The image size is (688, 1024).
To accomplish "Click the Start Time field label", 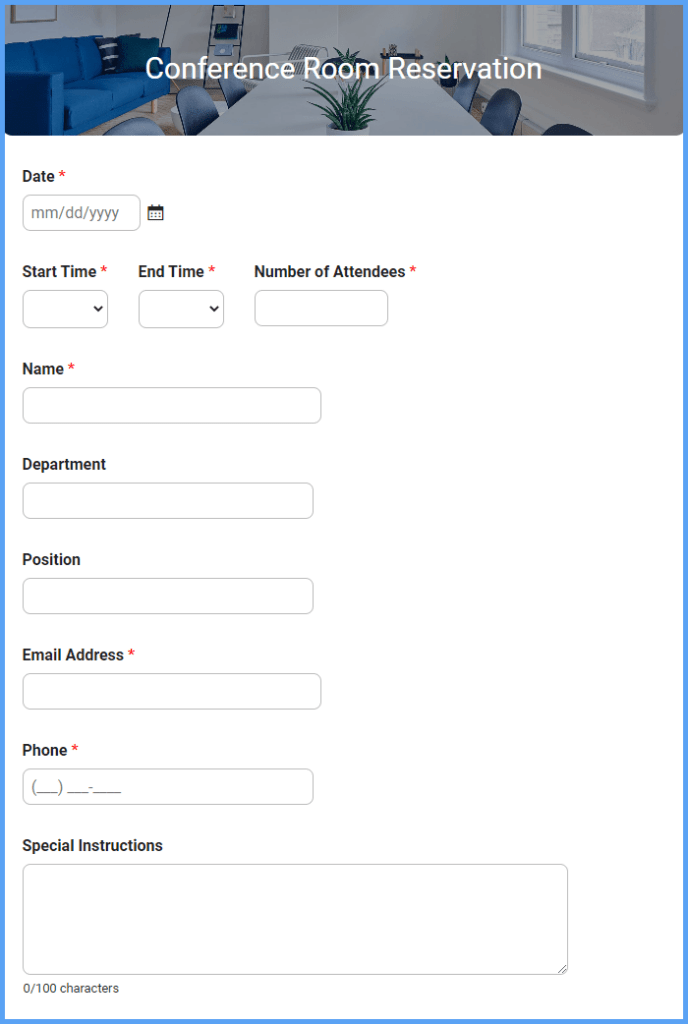I will point(59,272).
